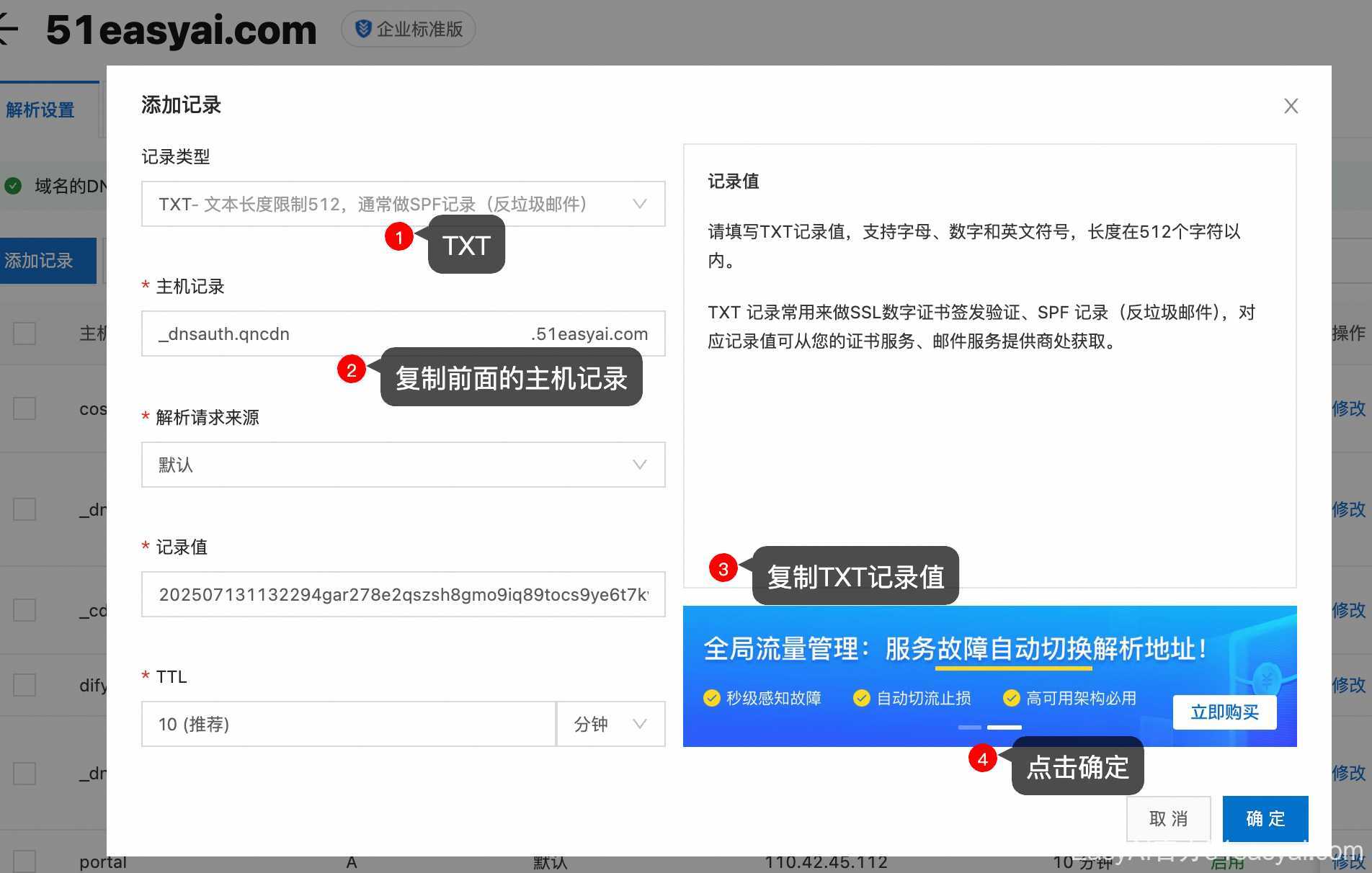This screenshot has height=873, width=1372.
Task: Click 修改 link in the _cd row
Action: point(1349,610)
